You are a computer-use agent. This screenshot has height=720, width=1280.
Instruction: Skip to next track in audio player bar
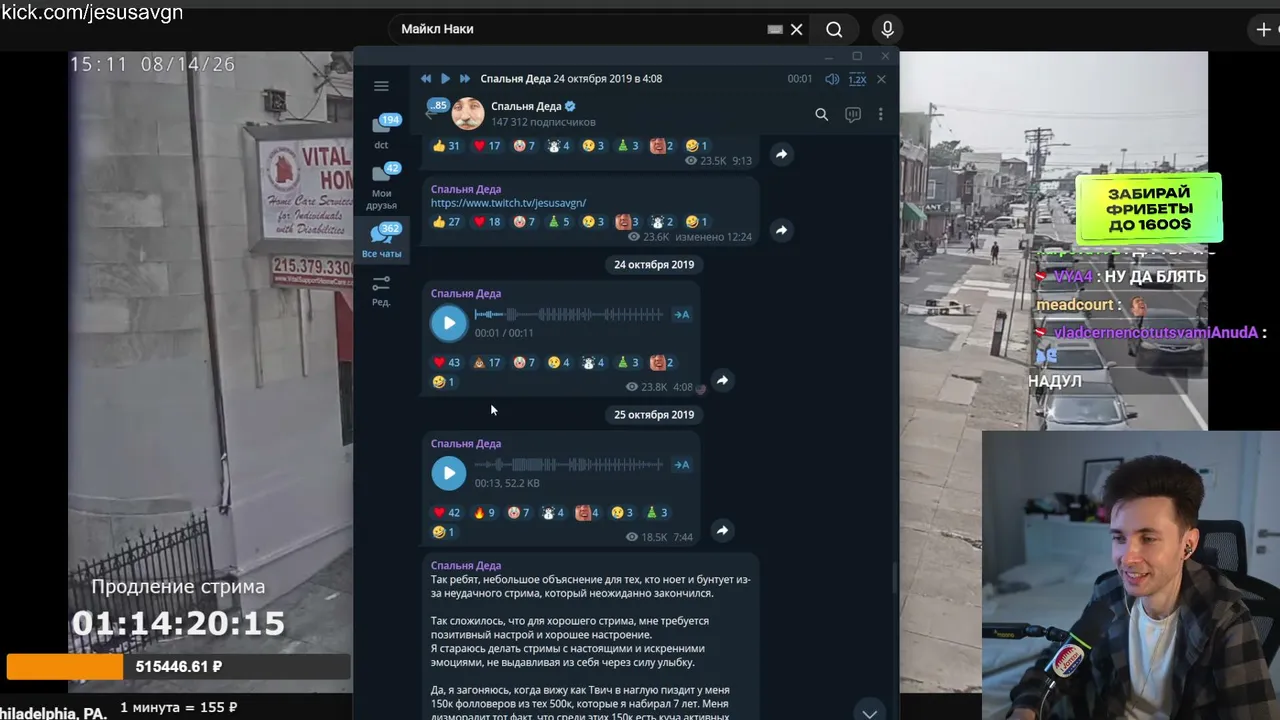tap(465, 78)
